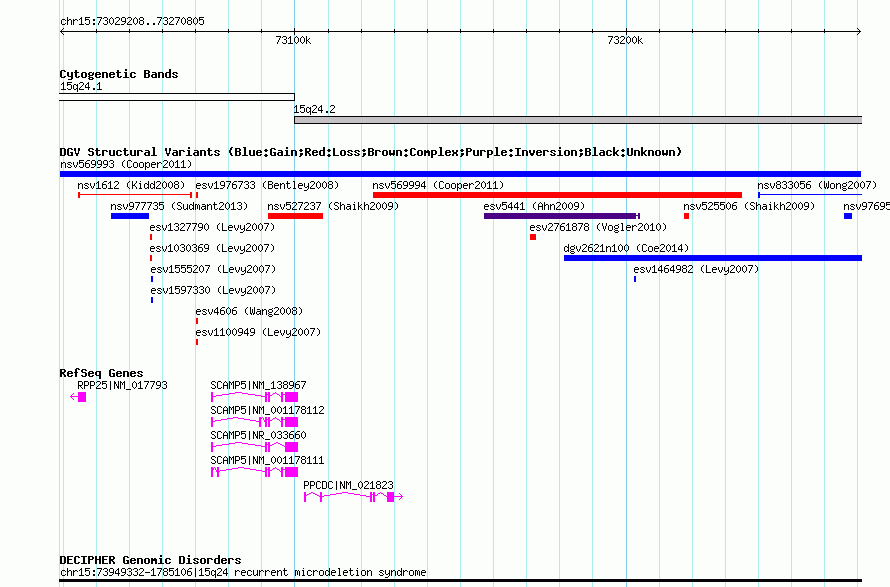Select nsv977735 (Sudmant2013) blue gain bar
The width and height of the screenshot is (890, 587).
[x=130, y=216]
